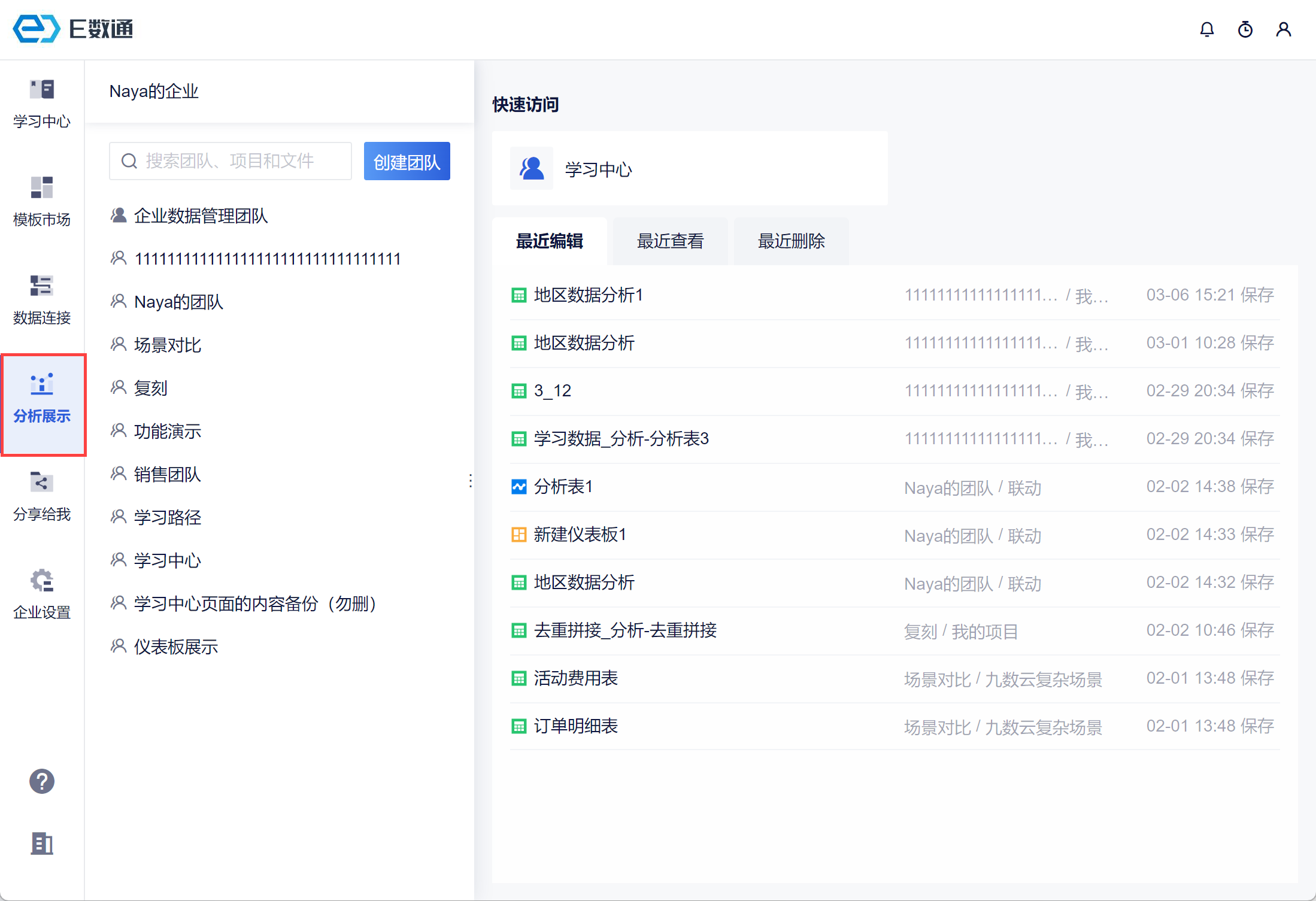Switch to the 最近查看 tab

[x=670, y=241]
